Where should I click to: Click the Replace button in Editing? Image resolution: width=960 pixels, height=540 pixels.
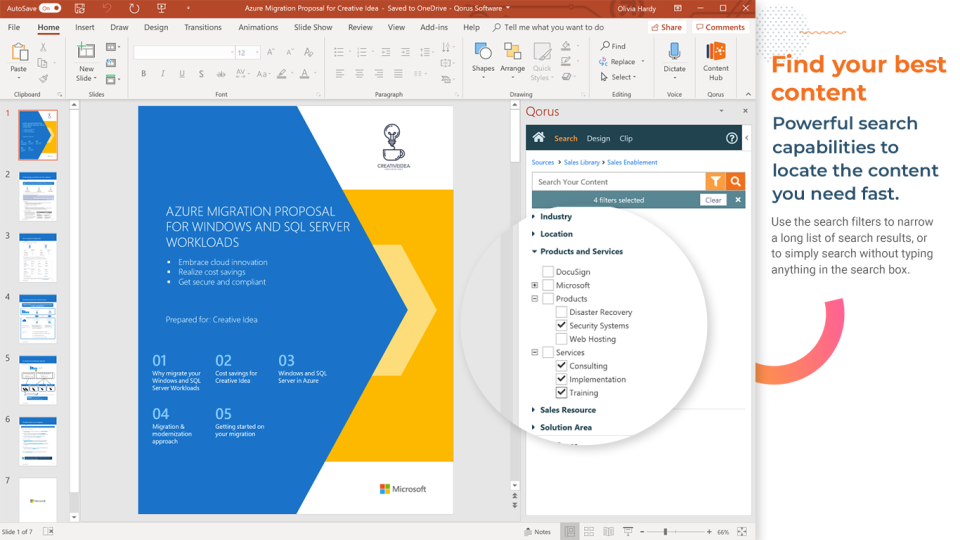pos(621,62)
